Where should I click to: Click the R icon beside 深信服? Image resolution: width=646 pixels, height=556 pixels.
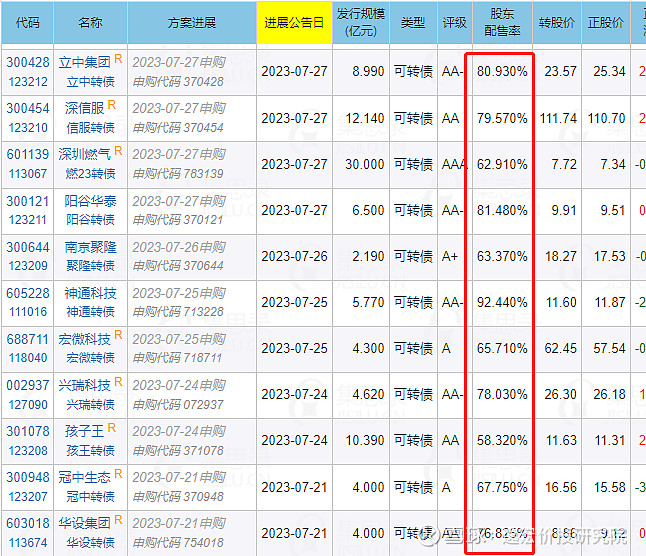[111, 105]
